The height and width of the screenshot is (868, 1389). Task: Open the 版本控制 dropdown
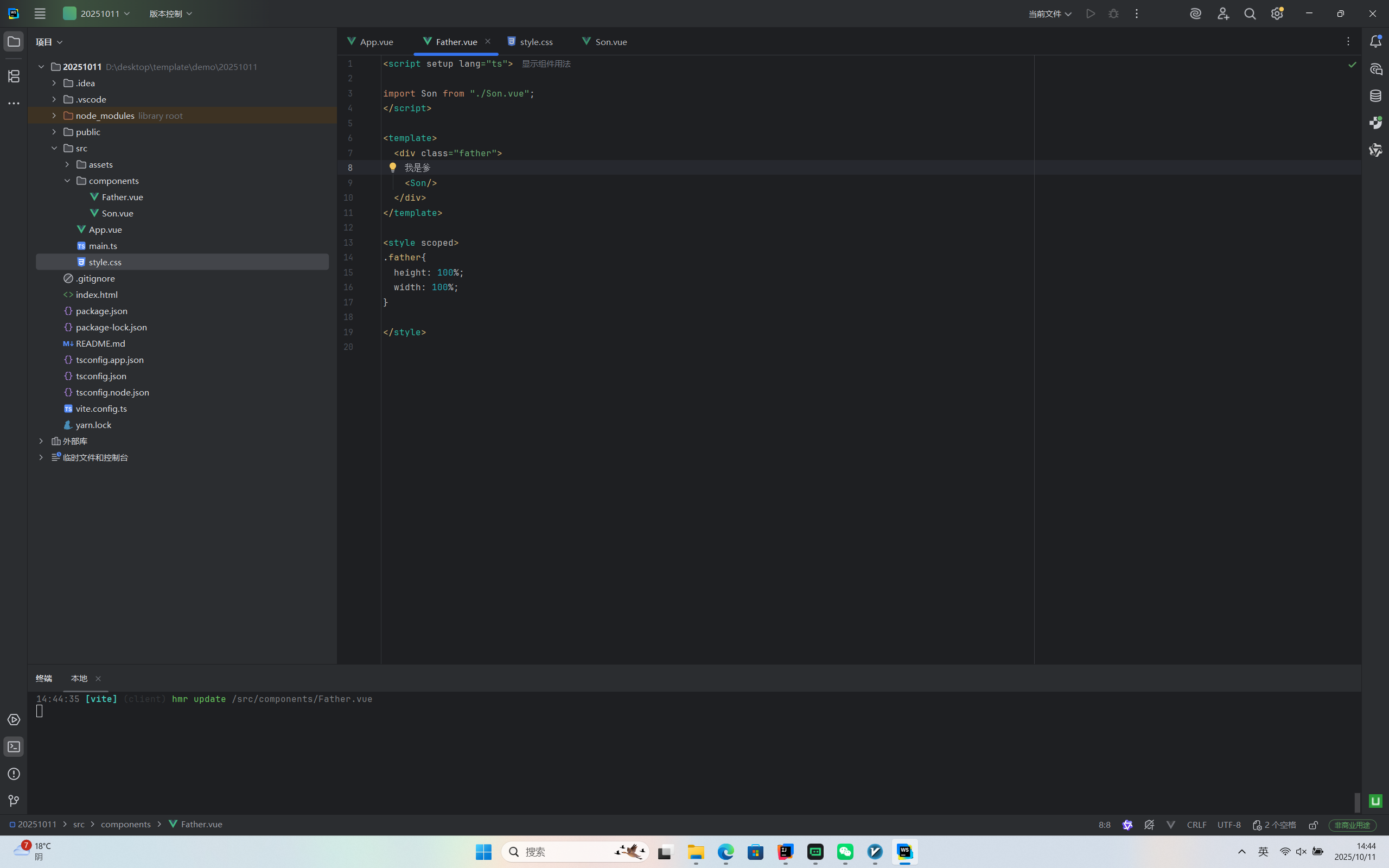pyautogui.click(x=170, y=14)
